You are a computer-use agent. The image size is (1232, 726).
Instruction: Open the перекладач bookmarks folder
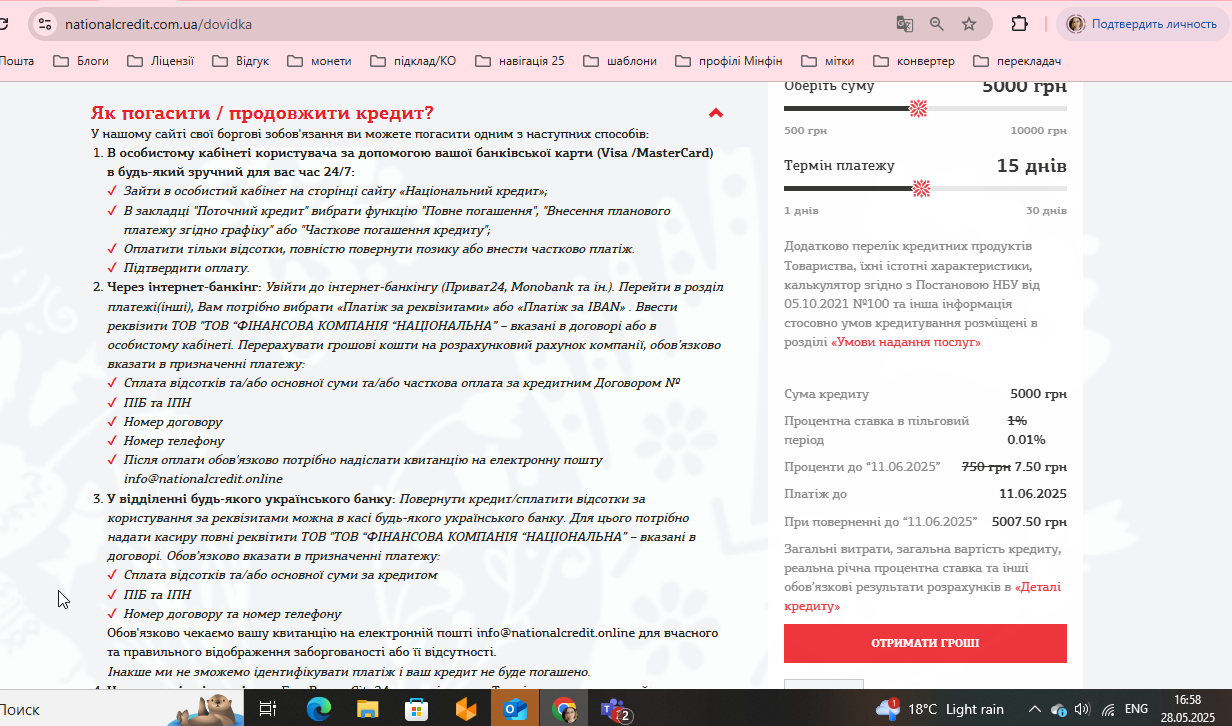click(x=1017, y=61)
